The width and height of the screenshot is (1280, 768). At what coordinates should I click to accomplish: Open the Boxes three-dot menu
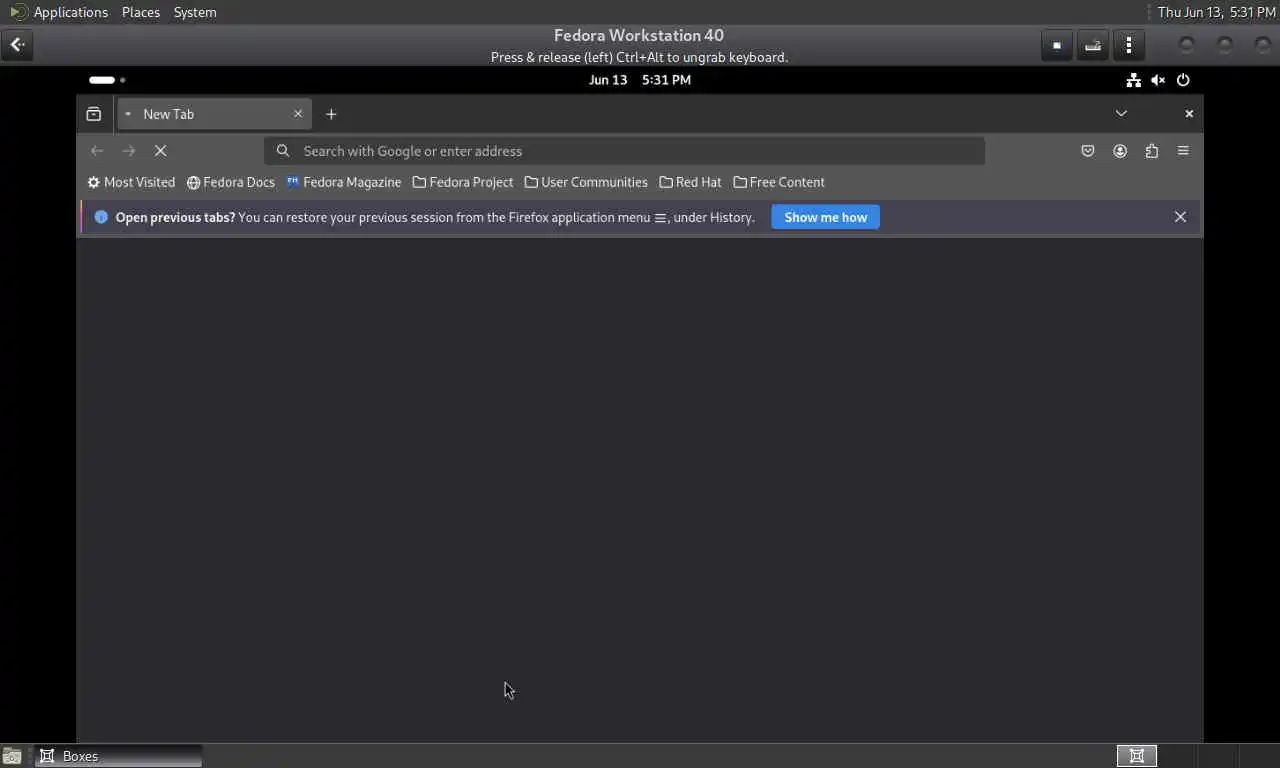coord(1129,45)
